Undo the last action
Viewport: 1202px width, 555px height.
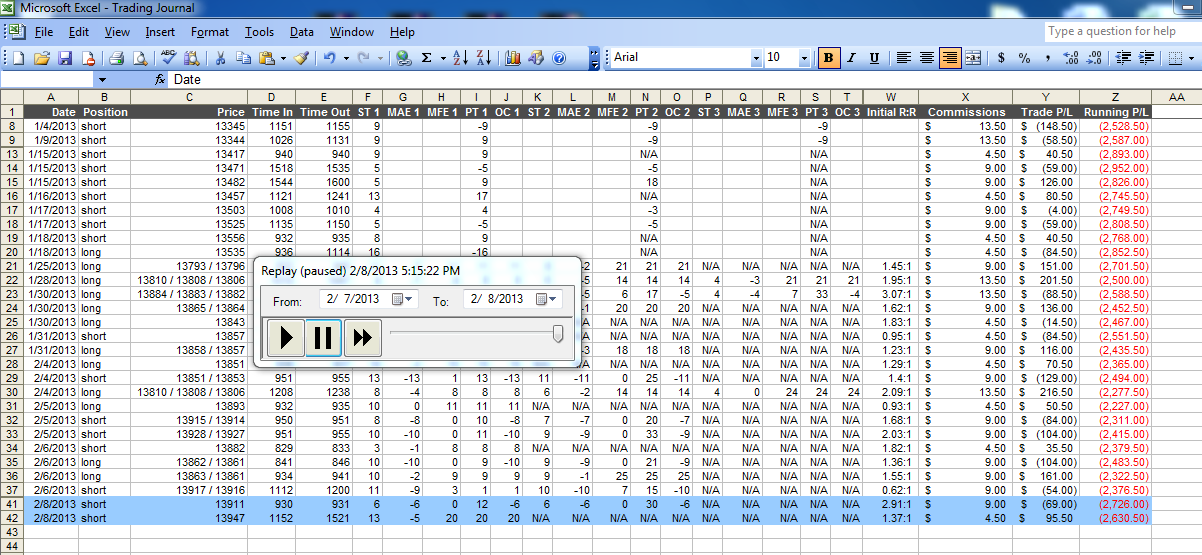click(330, 58)
